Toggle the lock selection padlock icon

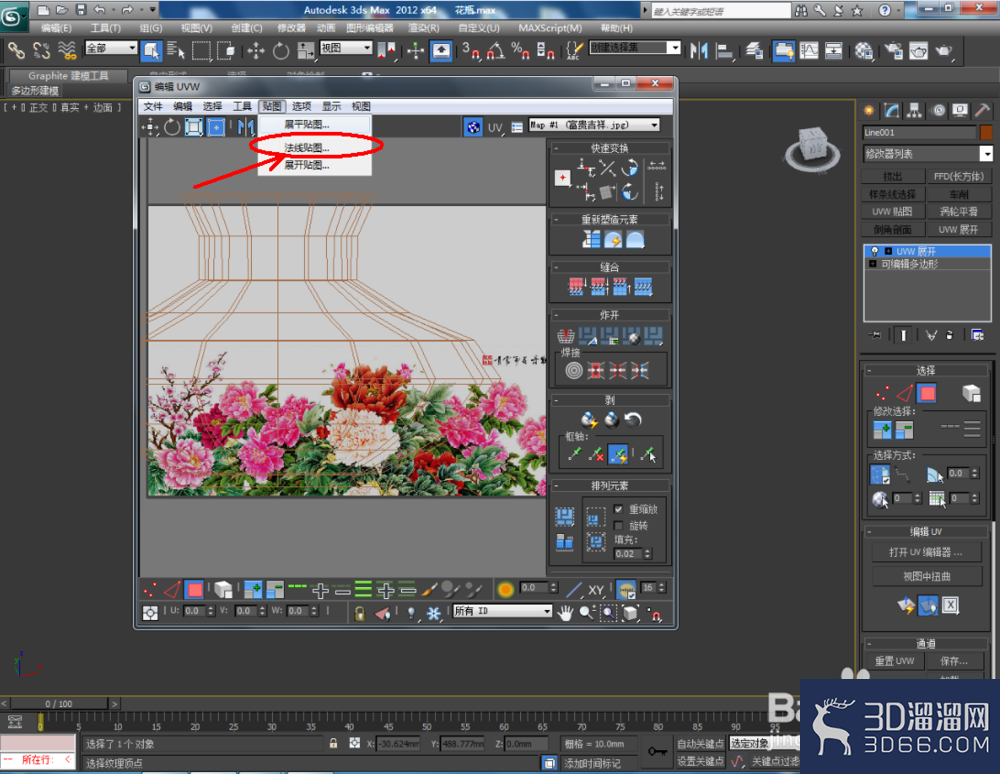(360, 613)
